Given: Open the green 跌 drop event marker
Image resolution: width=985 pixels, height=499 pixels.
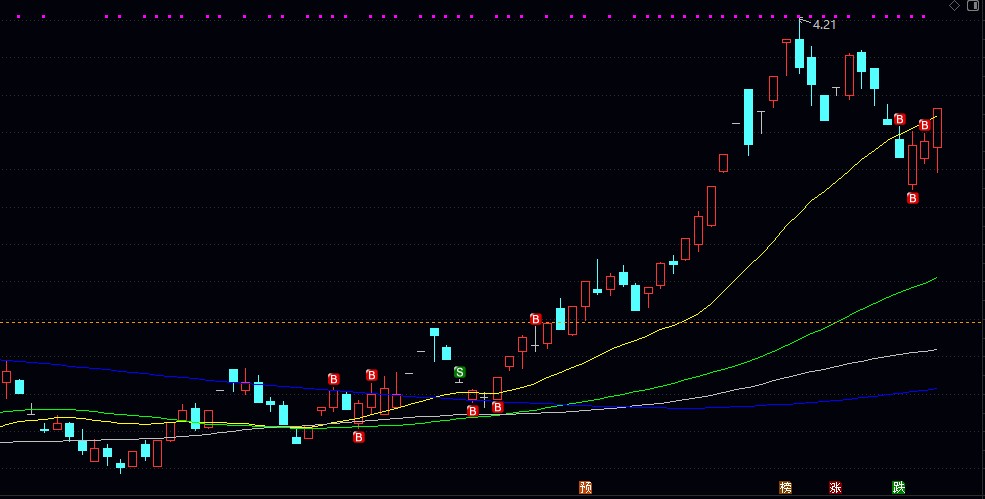Looking at the screenshot, I should point(899,487).
